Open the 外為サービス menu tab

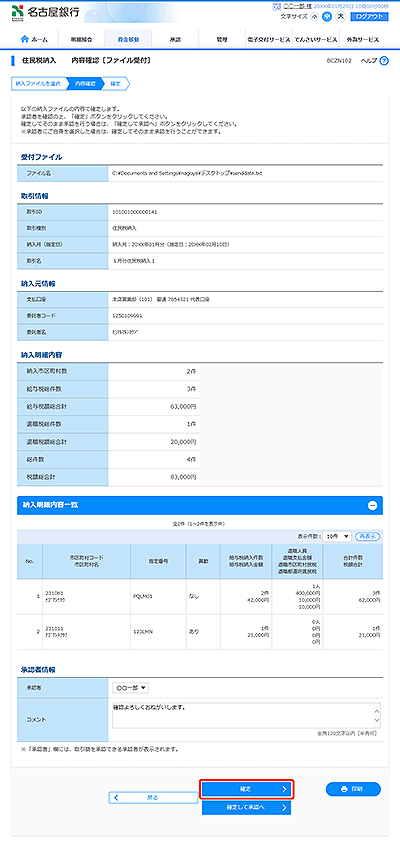click(x=363, y=40)
